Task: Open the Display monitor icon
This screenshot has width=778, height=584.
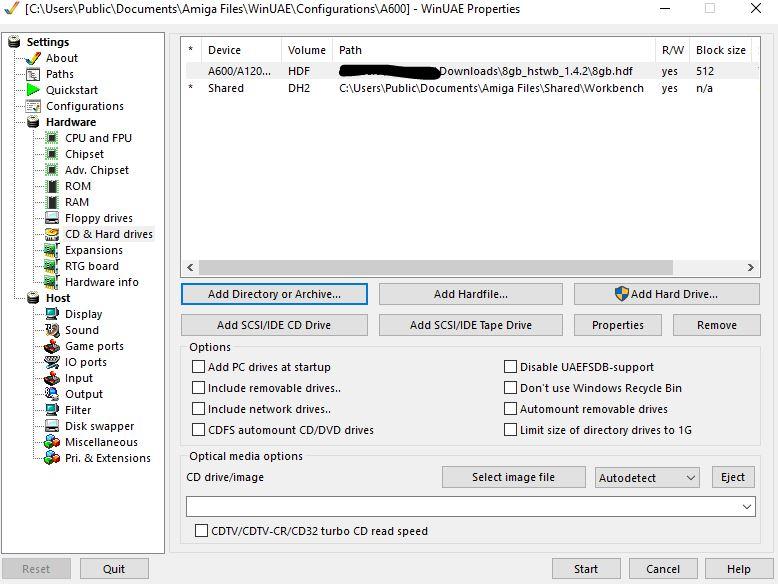Action: coord(52,314)
